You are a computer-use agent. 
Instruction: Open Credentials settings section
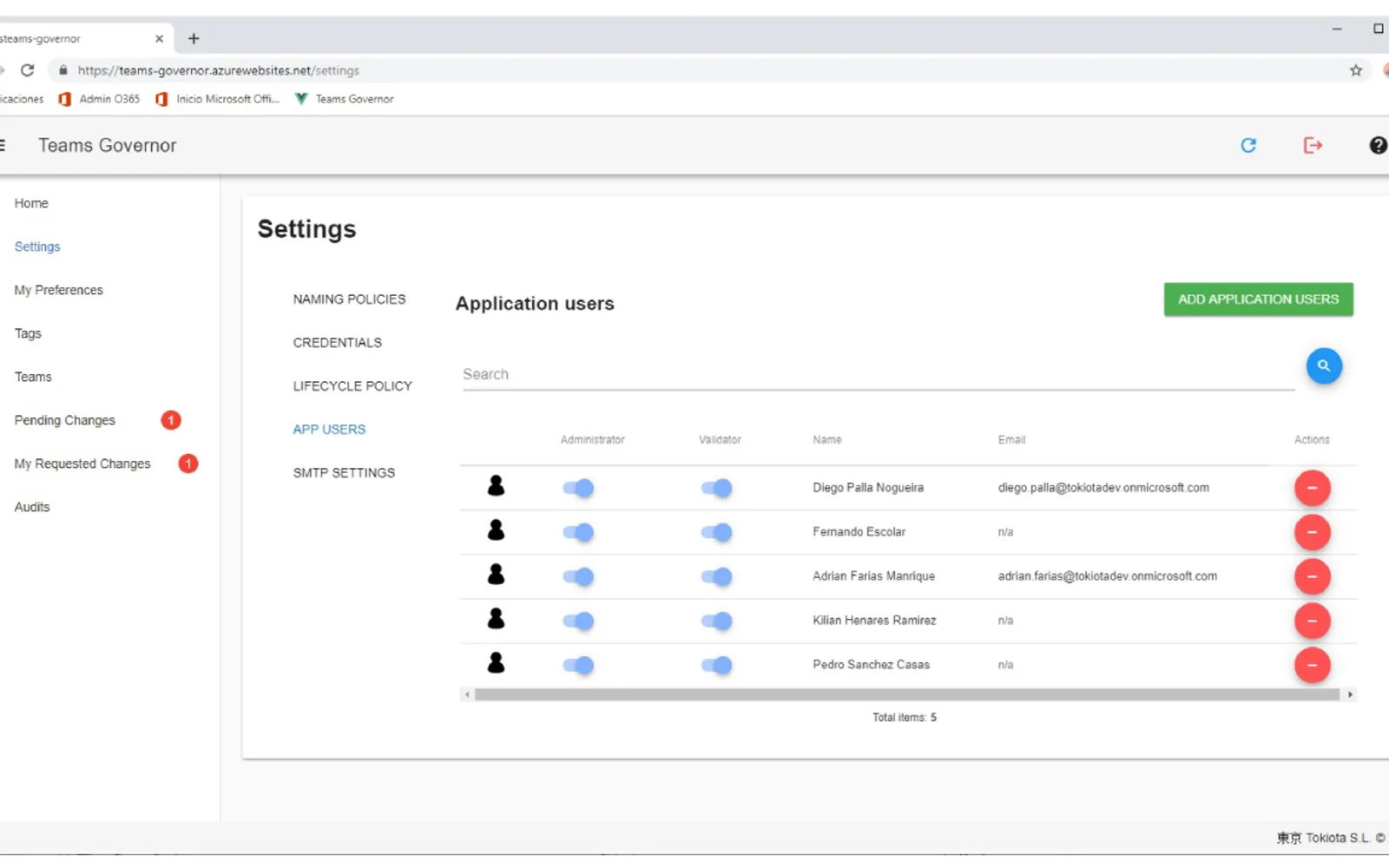pos(337,343)
